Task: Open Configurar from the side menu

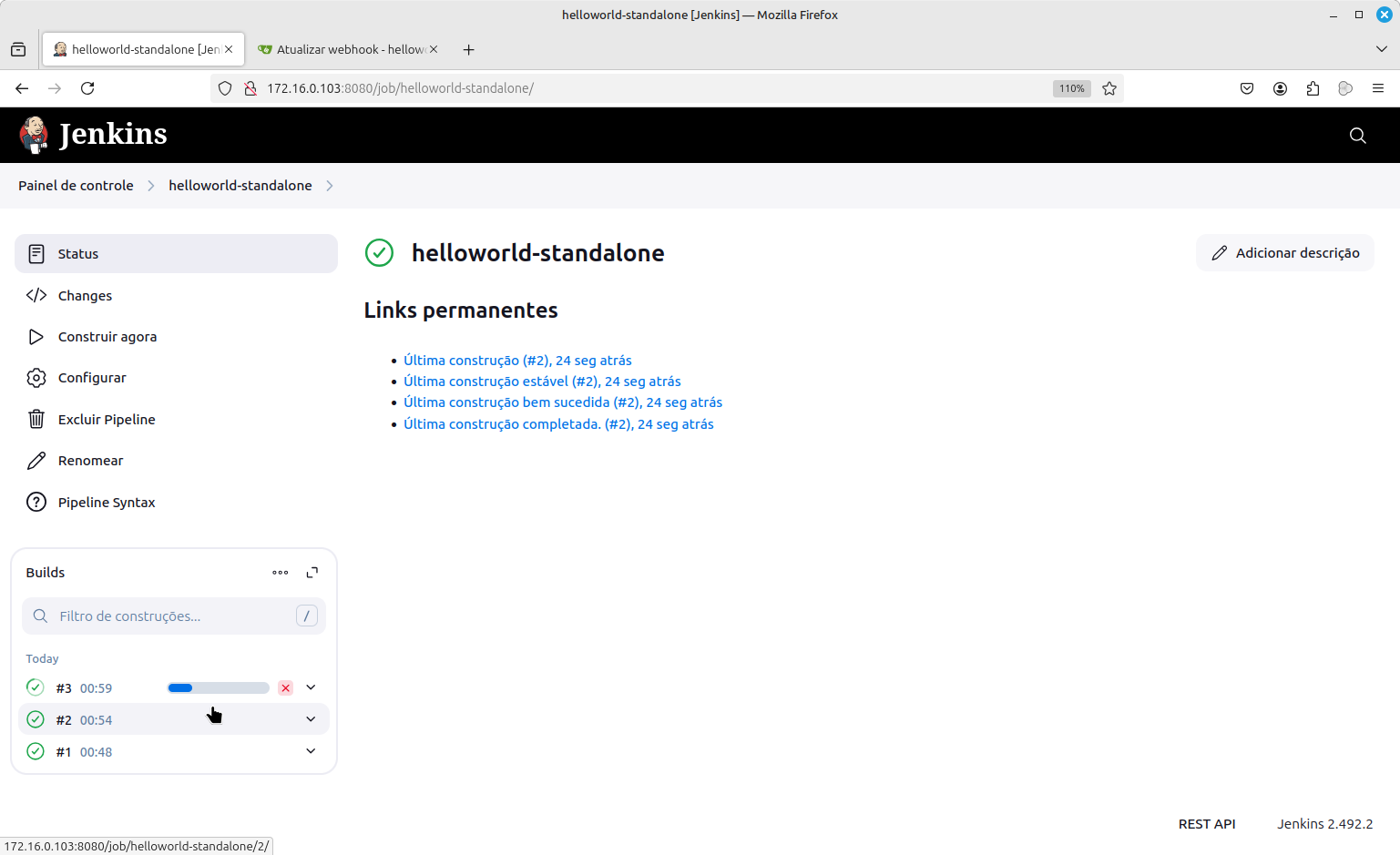Action: 92,378
